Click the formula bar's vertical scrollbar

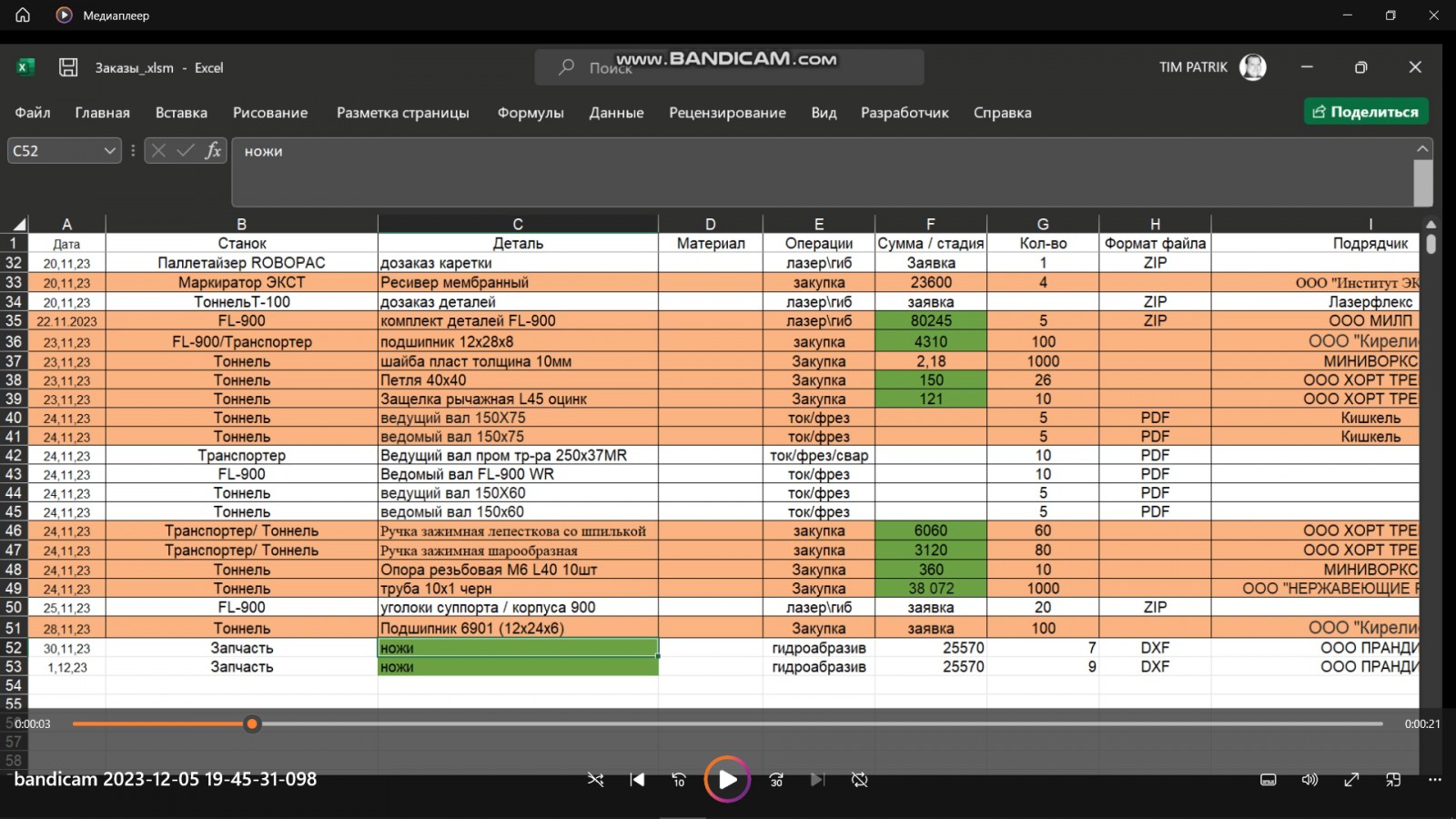tap(1423, 183)
